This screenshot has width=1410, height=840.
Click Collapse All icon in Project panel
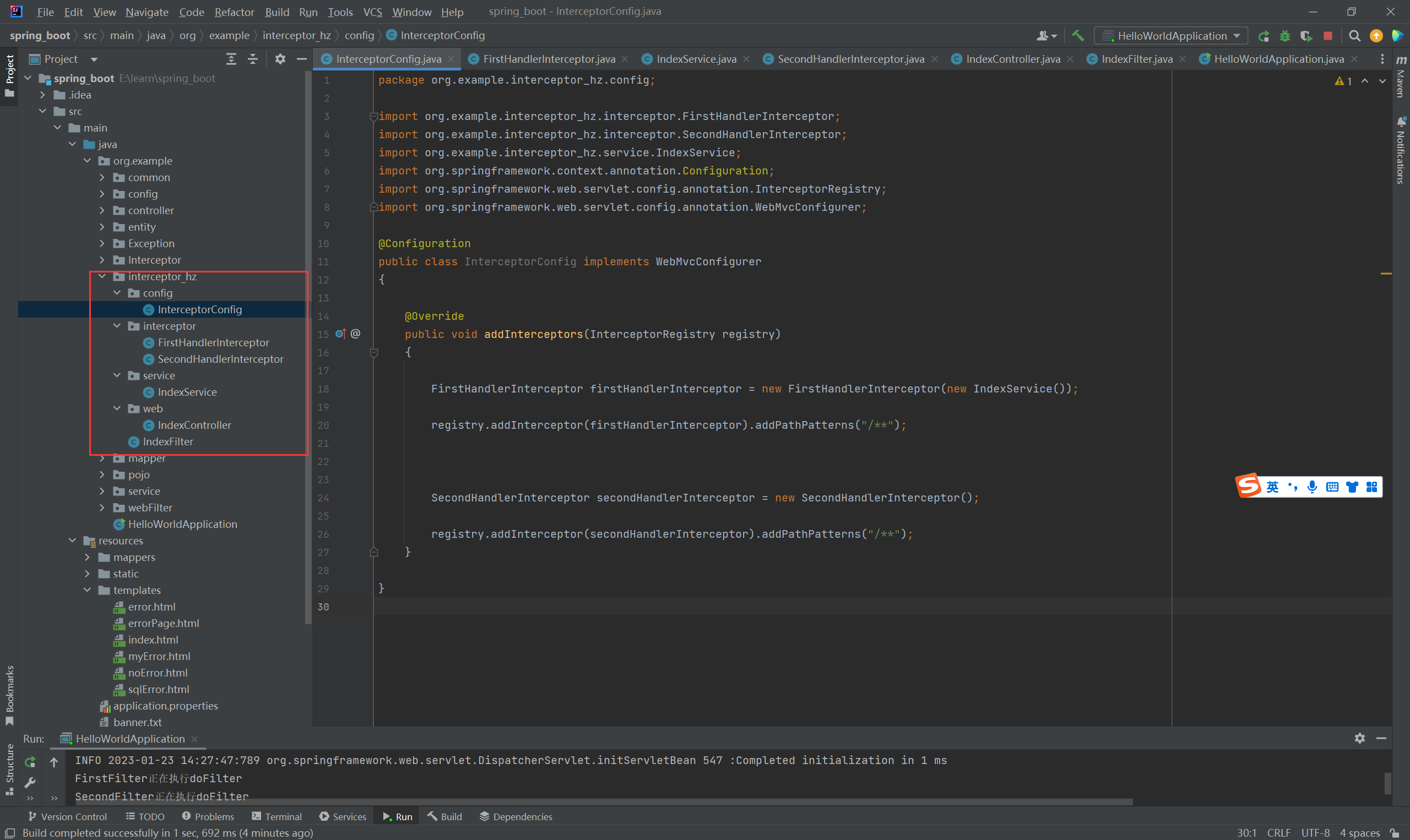coord(253,59)
